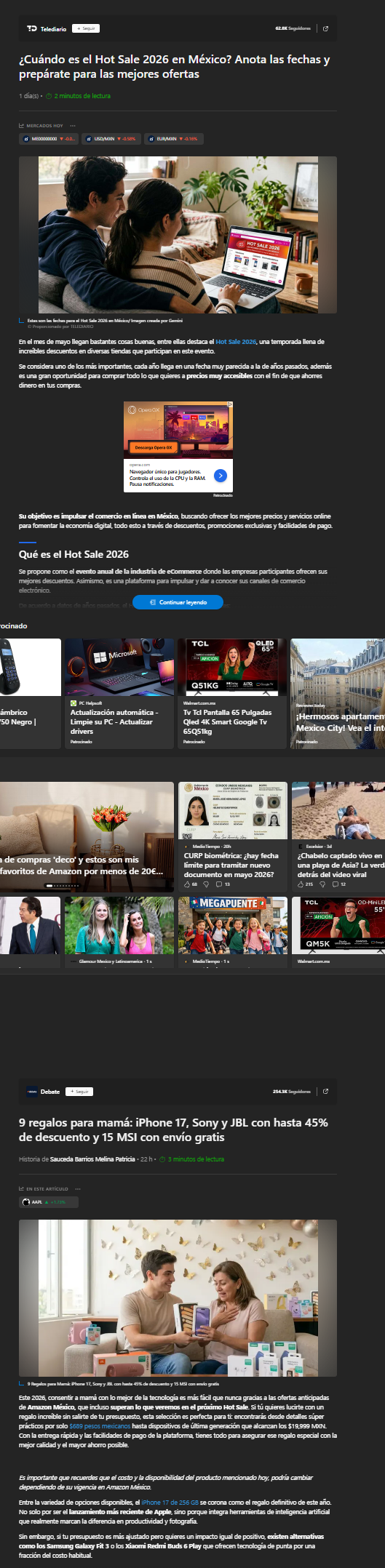This screenshot has height=1568, width=385.
Task: Open the Mercados Hoy more options menu
Action: [73, 126]
